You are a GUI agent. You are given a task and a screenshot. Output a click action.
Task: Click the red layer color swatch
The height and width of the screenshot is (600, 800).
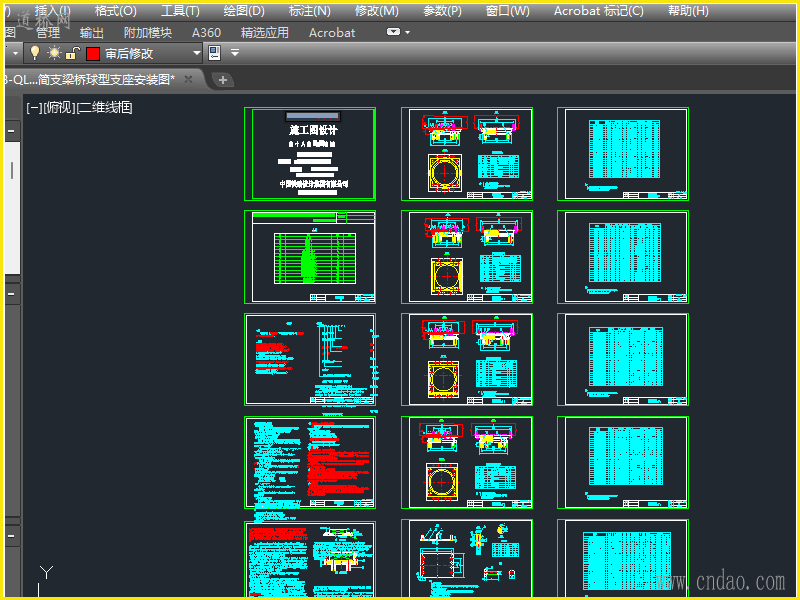tap(93, 53)
